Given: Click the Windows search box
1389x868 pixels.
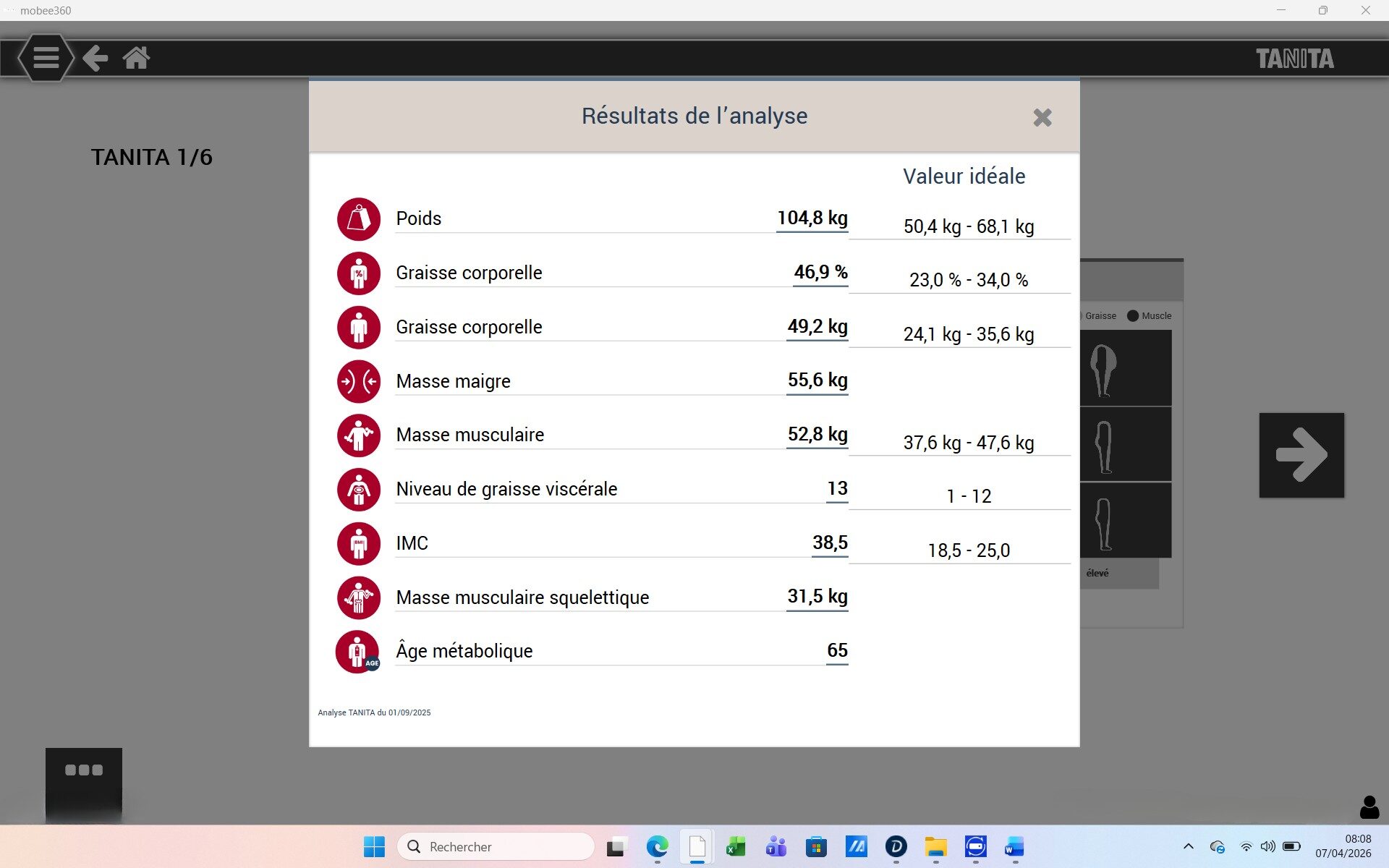Looking at the screenshot, I should pyautogui.click(x=496, y=846).
